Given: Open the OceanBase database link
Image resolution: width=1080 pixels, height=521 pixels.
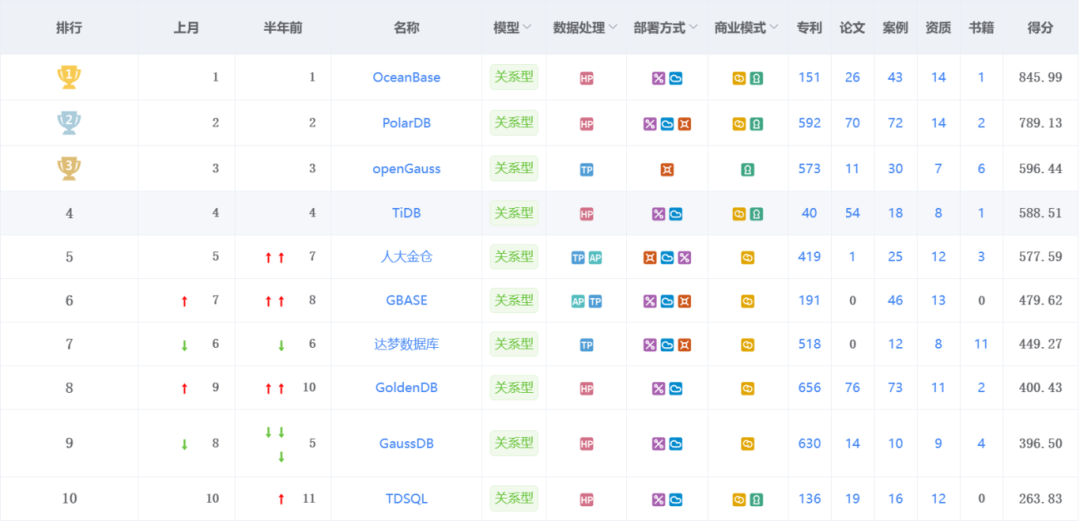Looking at the screenshot, I should pyautogui.click(x=406, y=77).
